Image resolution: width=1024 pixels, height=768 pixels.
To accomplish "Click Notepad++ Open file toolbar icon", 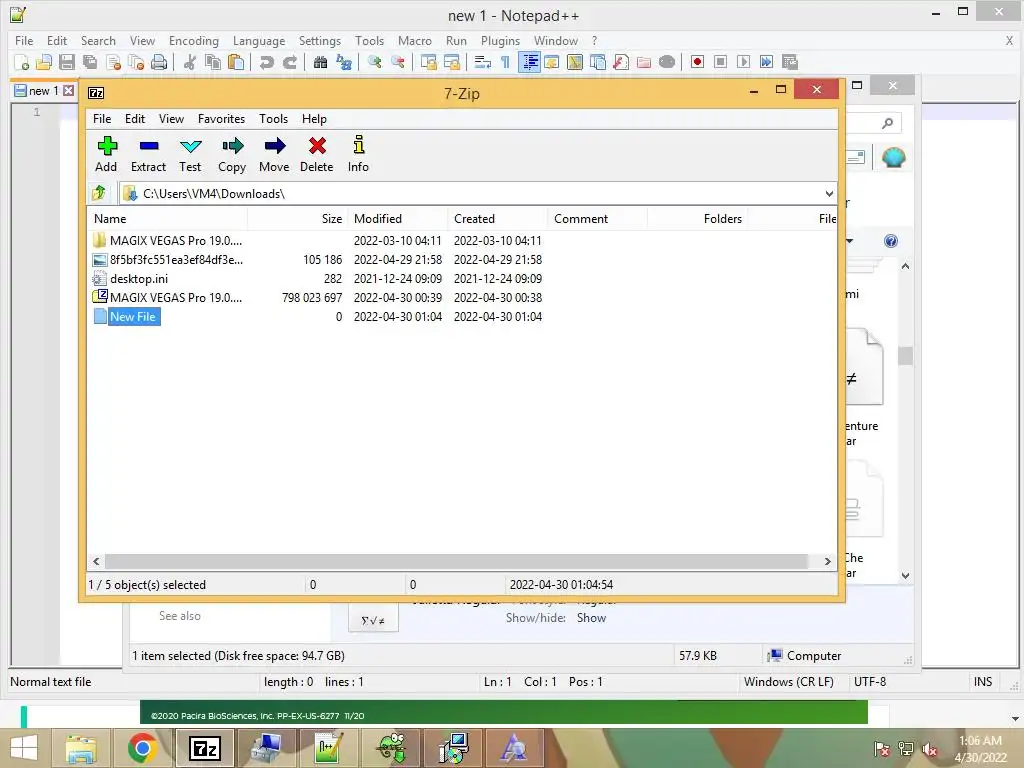I will pyautogui.click(x=44, y=62).
